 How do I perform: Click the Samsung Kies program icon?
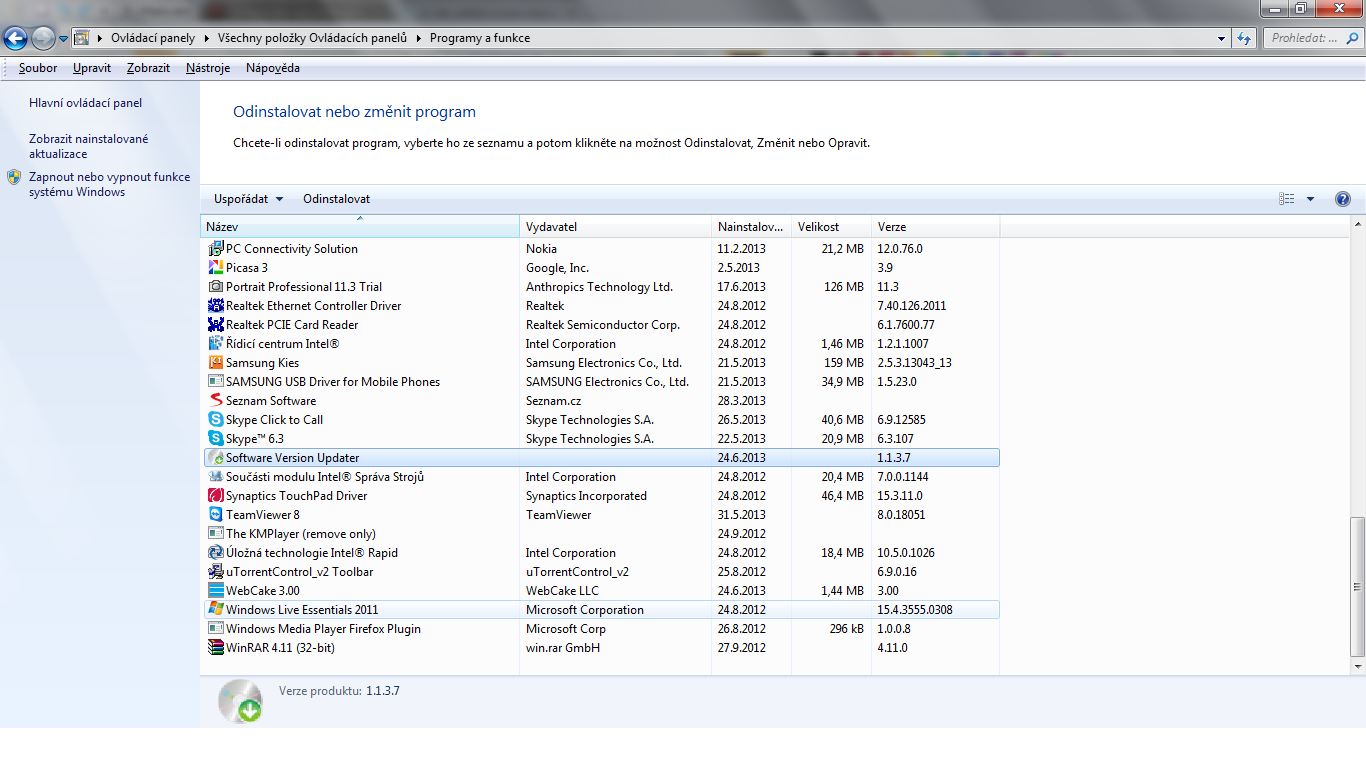tap(215, 363)
